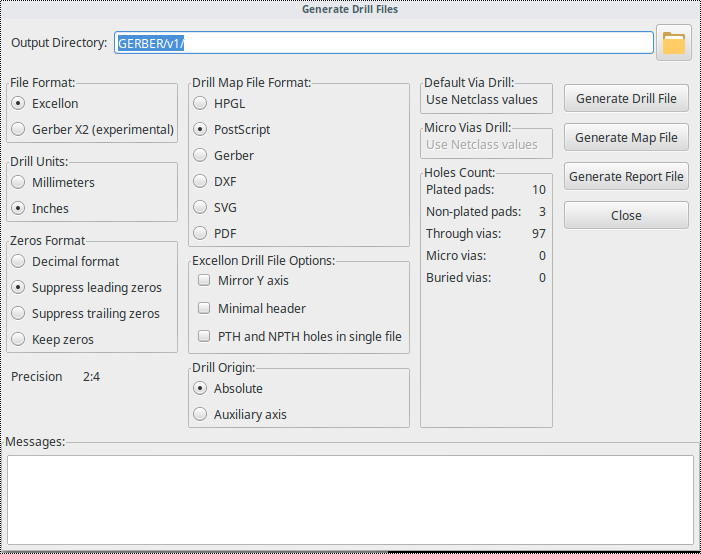Enable PTH and NPTH holes in single file
This screenshot has width=701, height=554.
tap(204, 337)
